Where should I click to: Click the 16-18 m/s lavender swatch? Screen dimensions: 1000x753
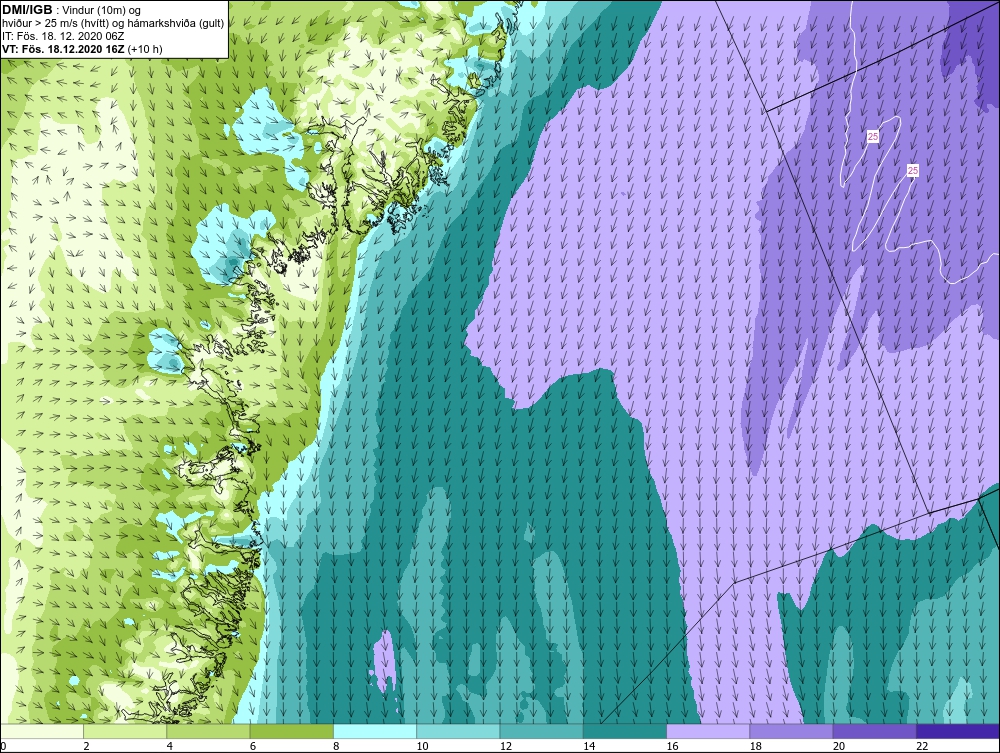click(708, 731)
